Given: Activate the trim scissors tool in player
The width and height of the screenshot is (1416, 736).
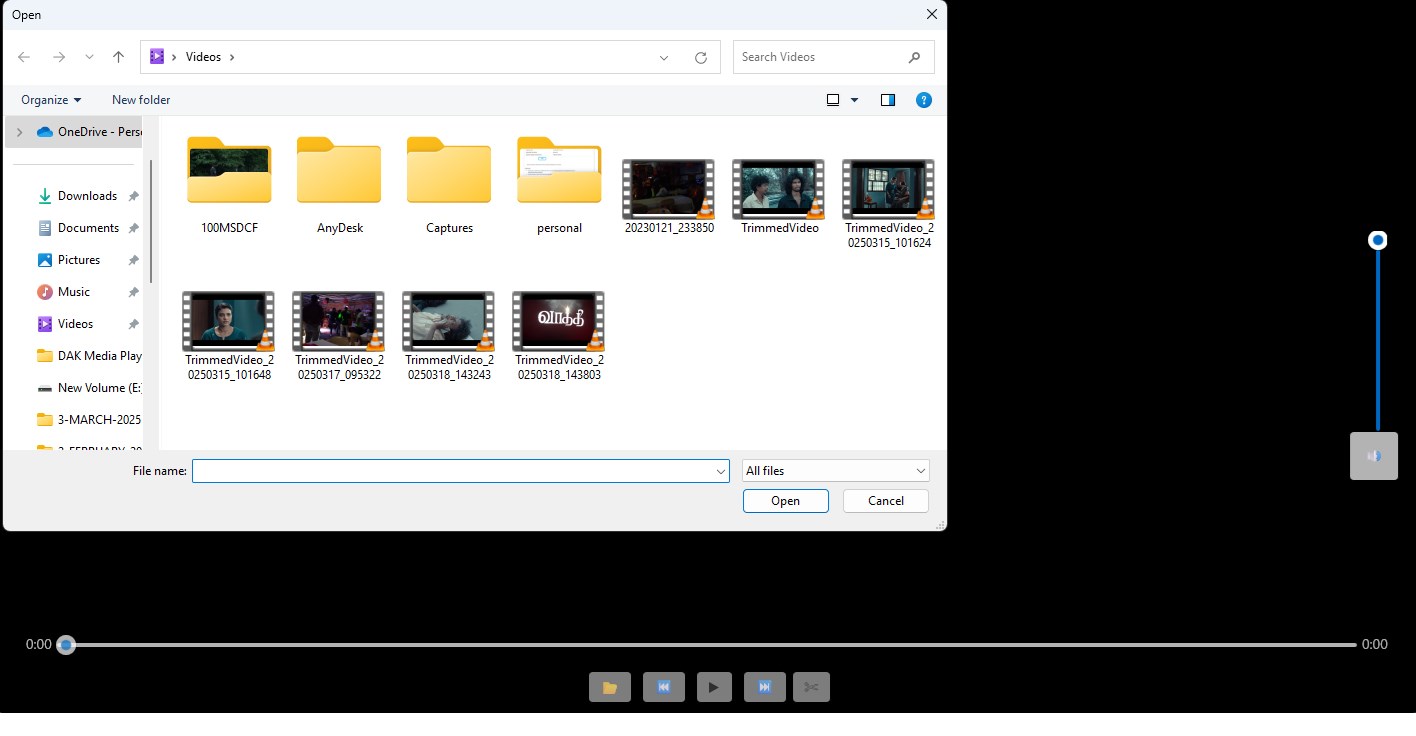Looking at the screenshot, I should 812,687.
